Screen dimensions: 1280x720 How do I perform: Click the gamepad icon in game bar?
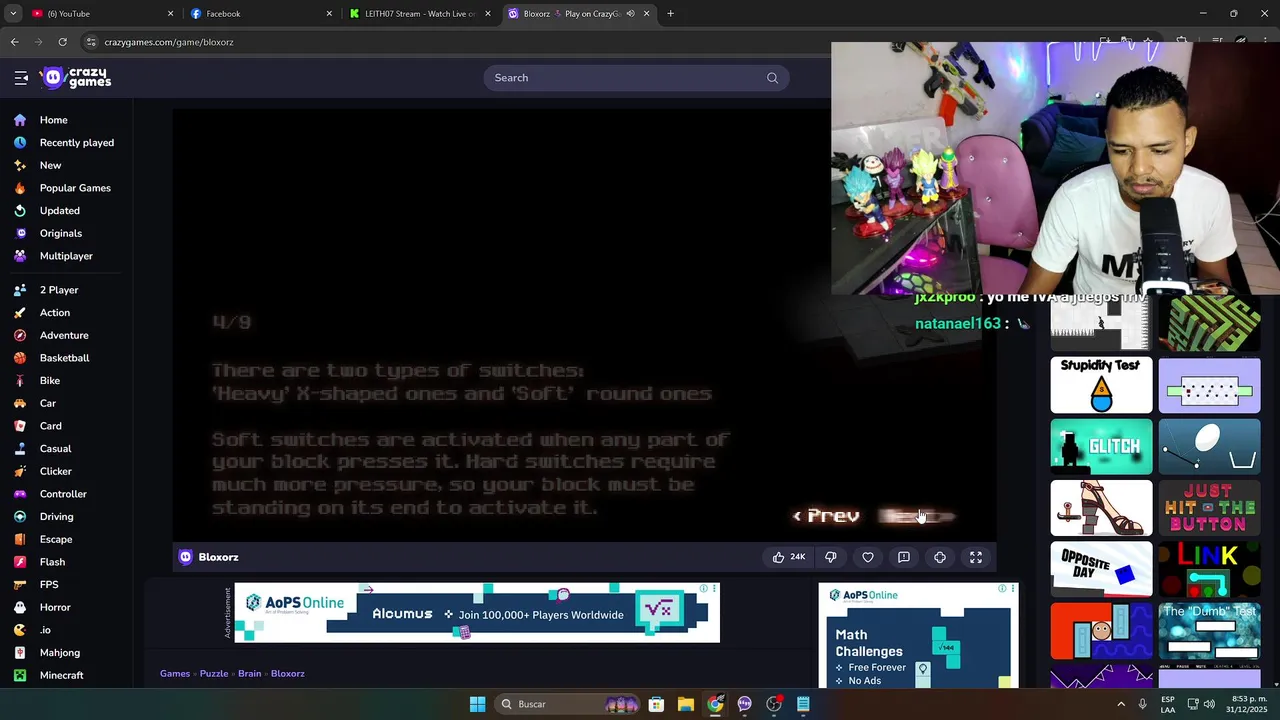pyautogui.click(x=940, y=557)
